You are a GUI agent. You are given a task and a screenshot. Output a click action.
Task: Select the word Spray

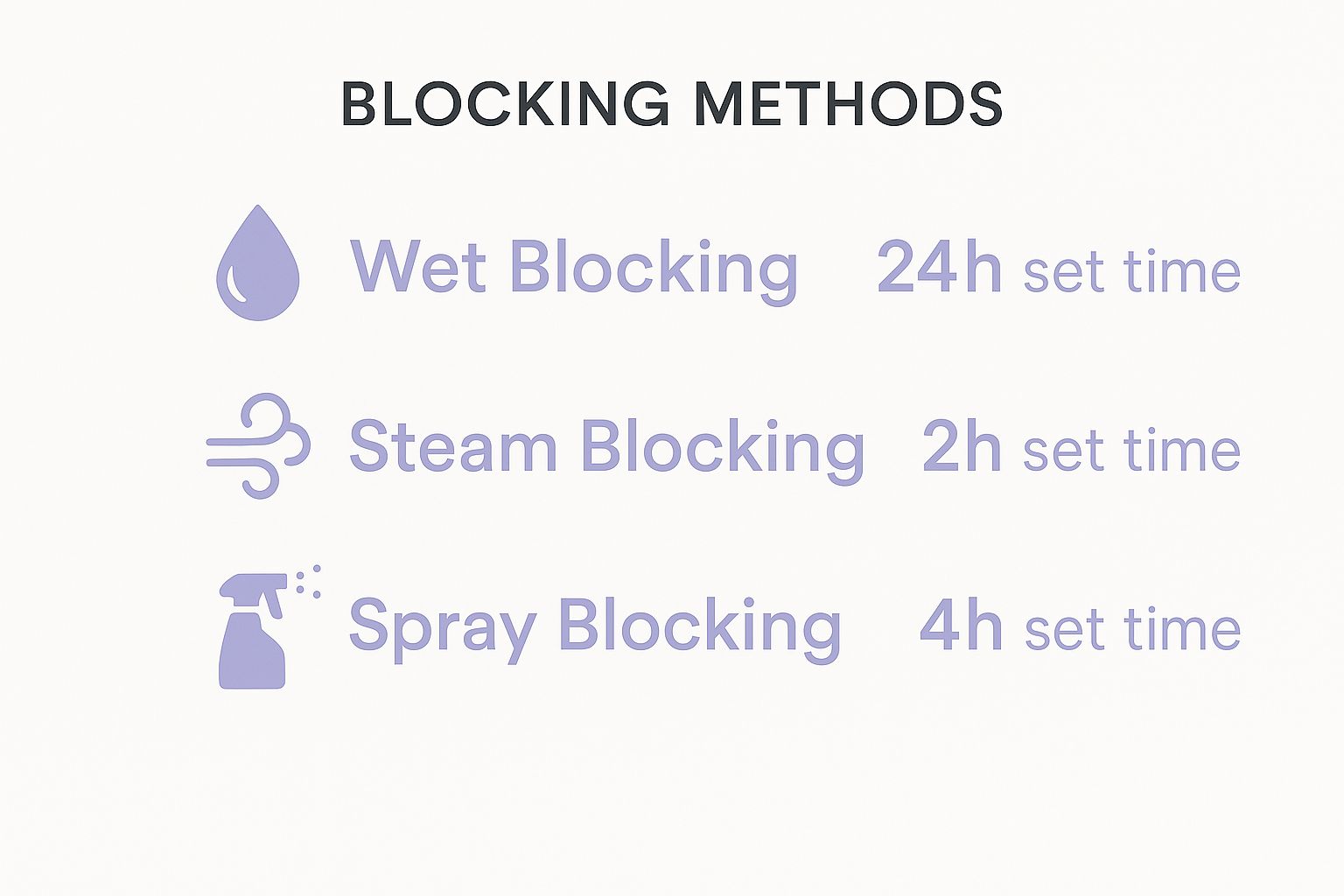pyautogui.click(x=442, y=628)
